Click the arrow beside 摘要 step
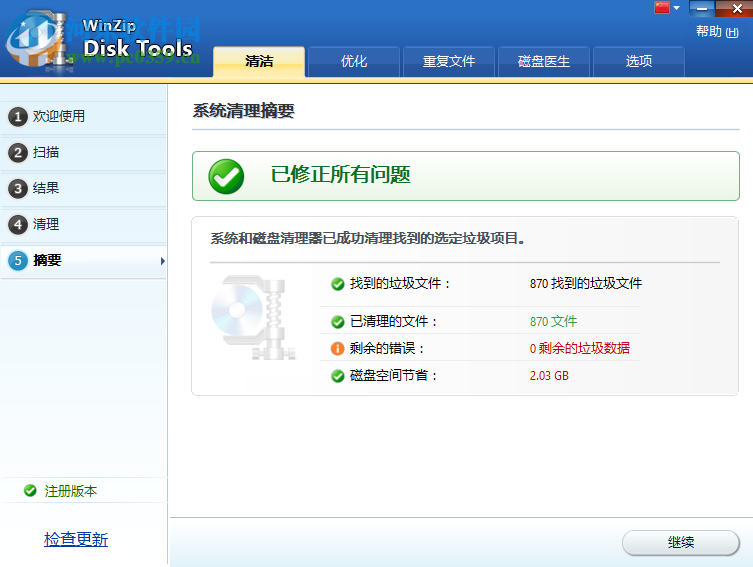This screenshot has width=753, height=567. click(163, 261)
